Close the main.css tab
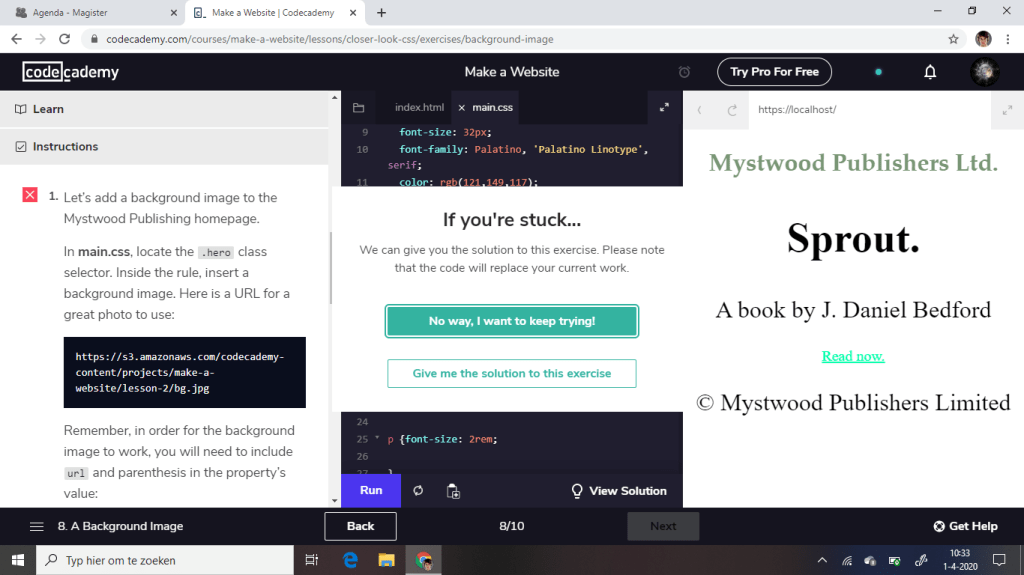The image size is (1024, 575). click(x=461, y=108)
